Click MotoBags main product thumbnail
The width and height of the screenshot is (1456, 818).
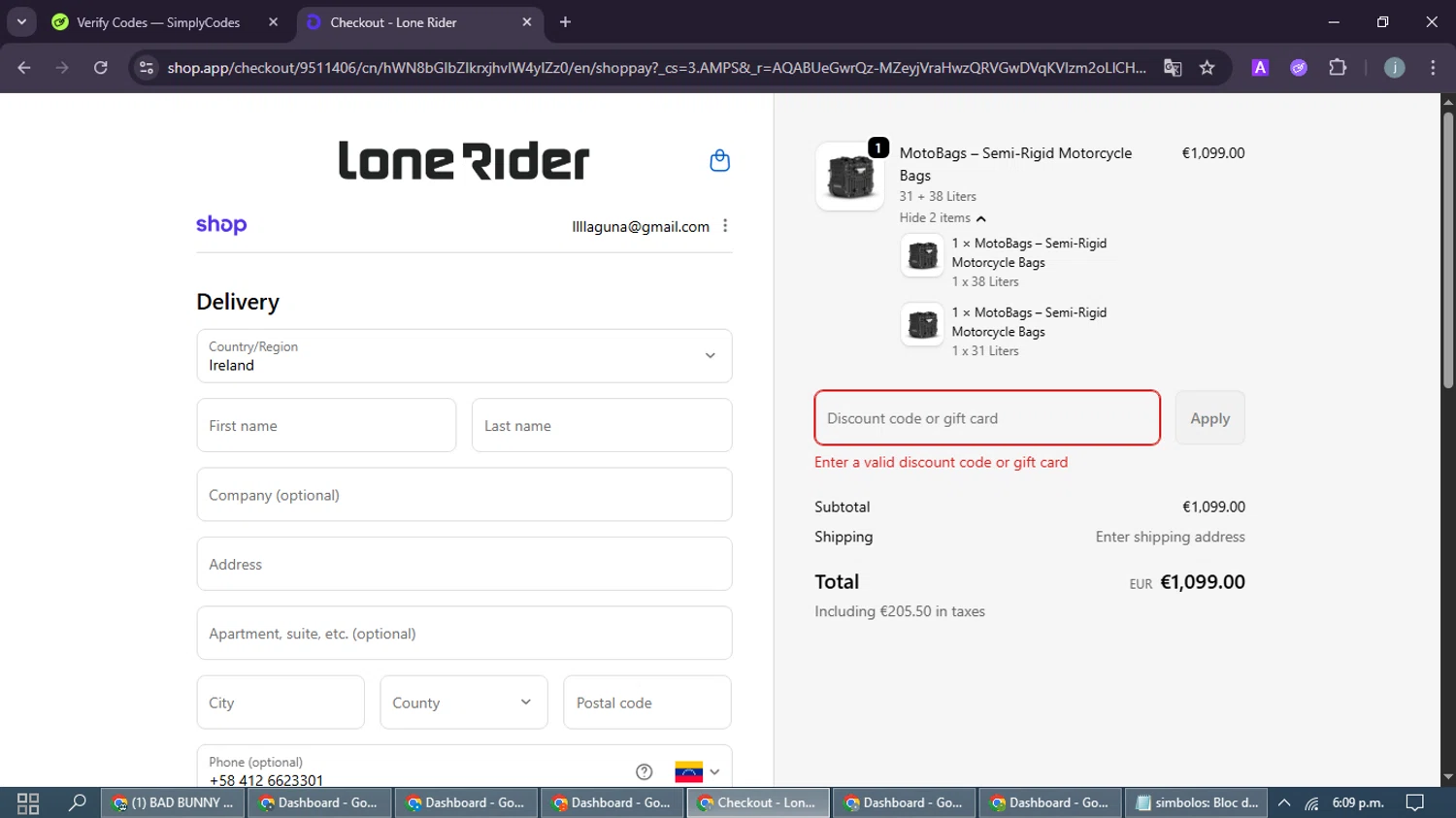(x=849, y=177)
